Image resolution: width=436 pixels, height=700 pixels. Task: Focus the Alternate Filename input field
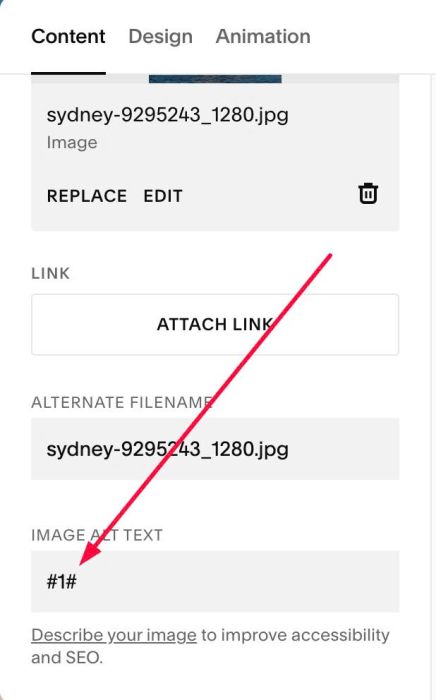tap(215, 449)
